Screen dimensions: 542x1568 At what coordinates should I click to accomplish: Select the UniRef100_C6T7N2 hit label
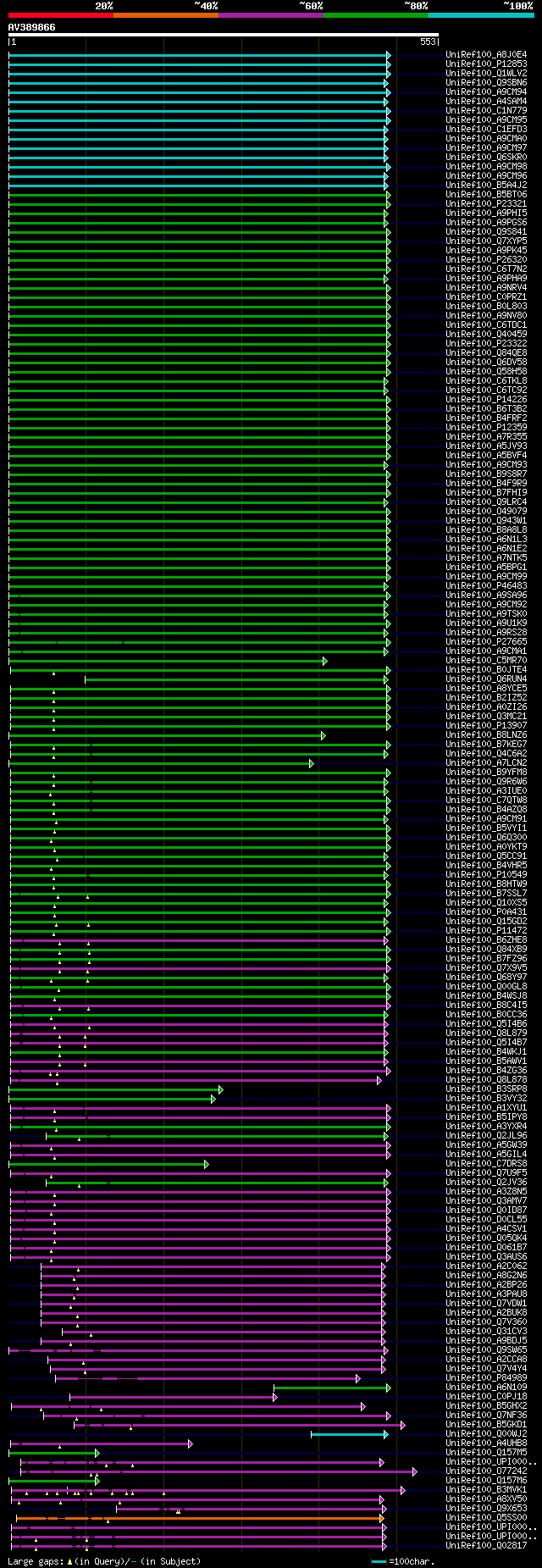(x=486, y=269)
